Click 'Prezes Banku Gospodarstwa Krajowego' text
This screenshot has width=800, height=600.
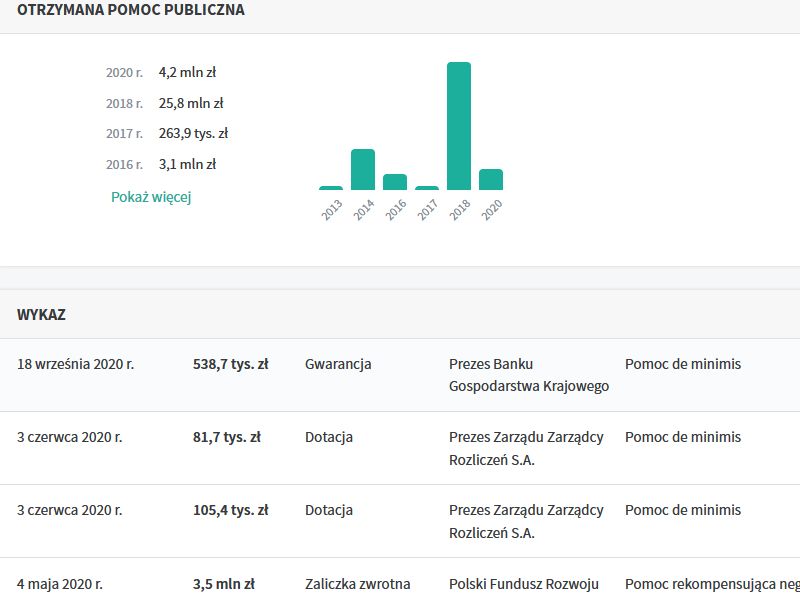pos(528,375)
